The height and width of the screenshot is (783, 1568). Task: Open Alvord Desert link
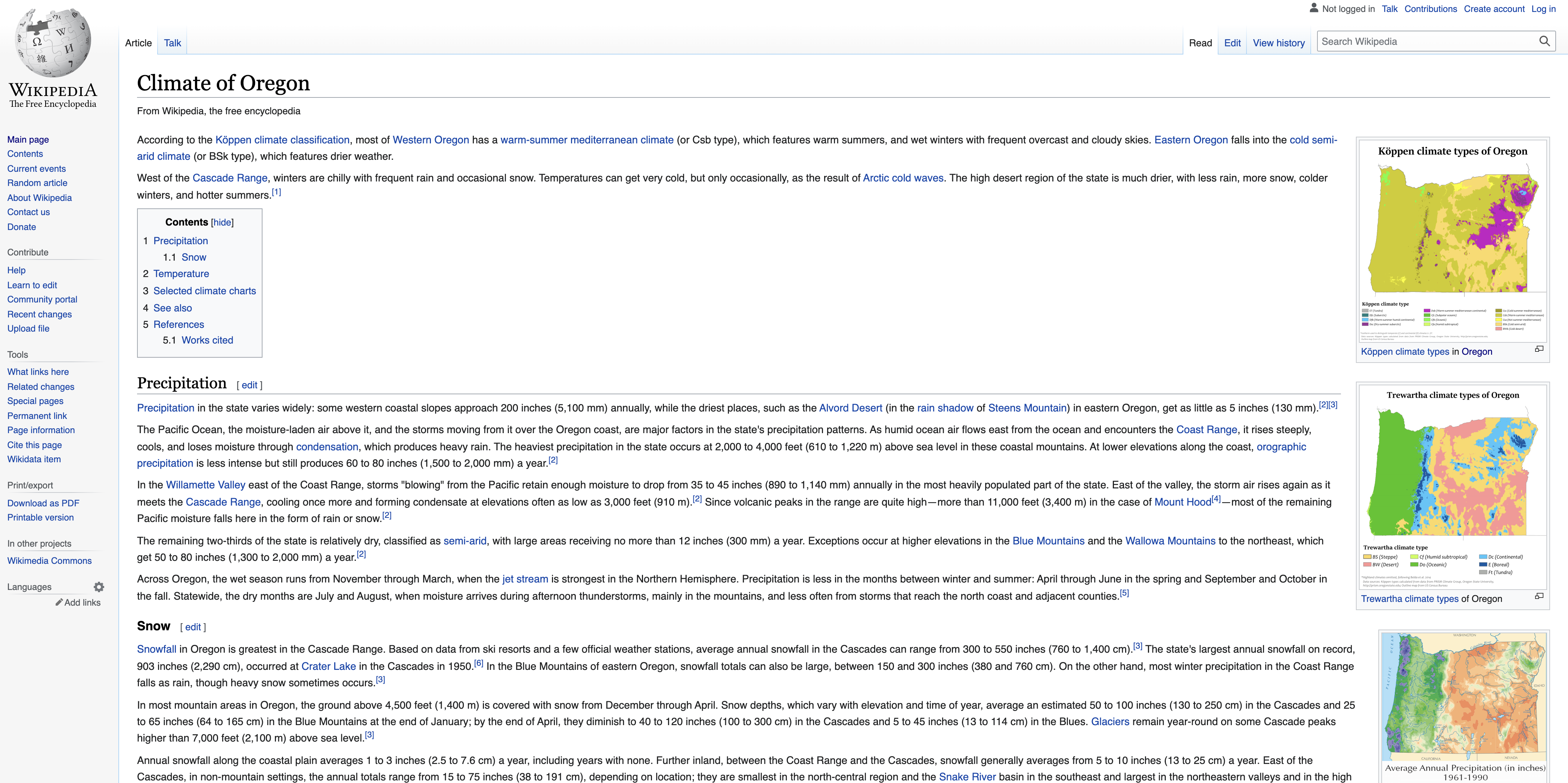[x=850, y=408]
